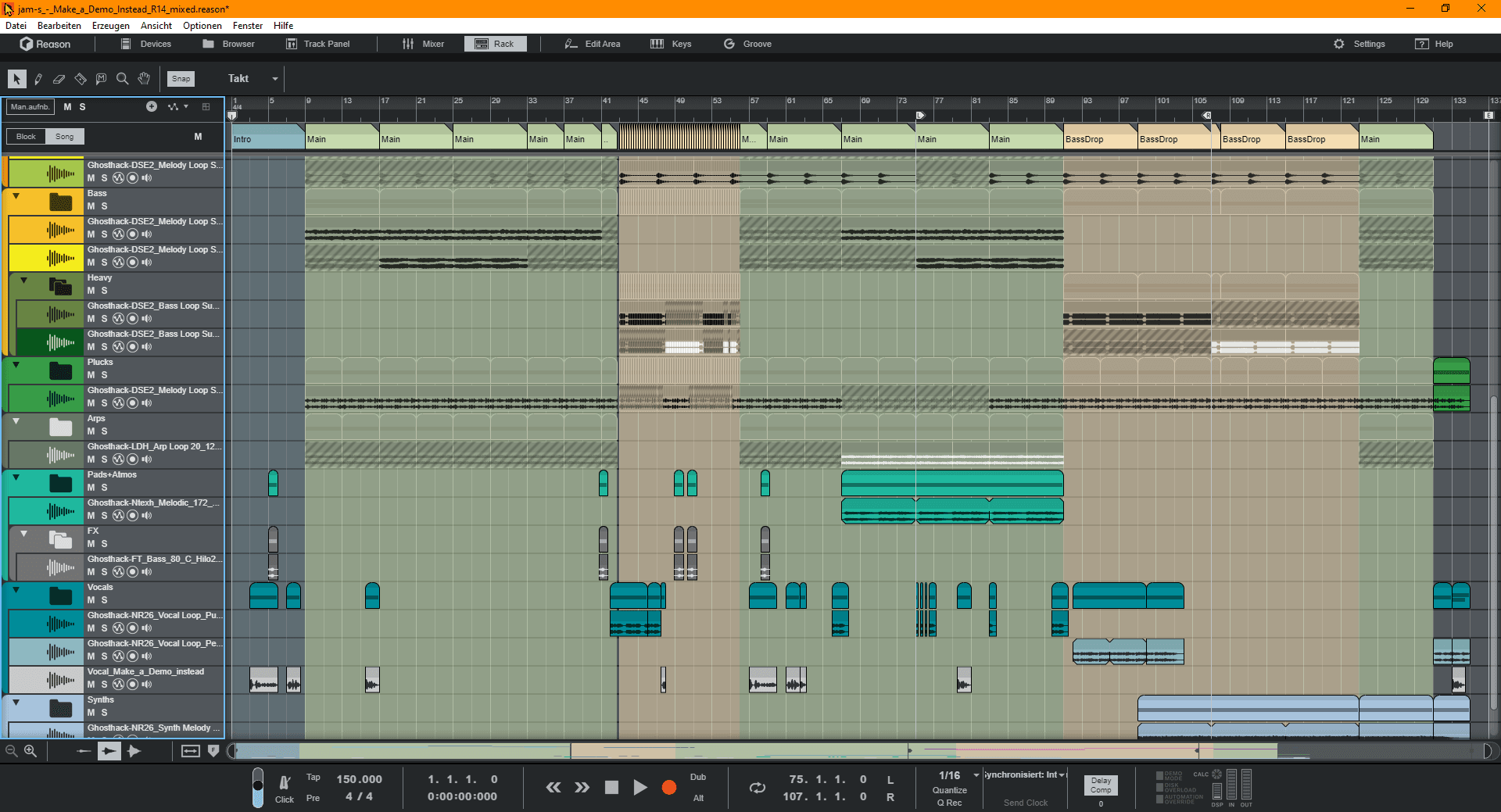Select the Eraser tool
Screen dimensions: 1501x812
[59, 79]
